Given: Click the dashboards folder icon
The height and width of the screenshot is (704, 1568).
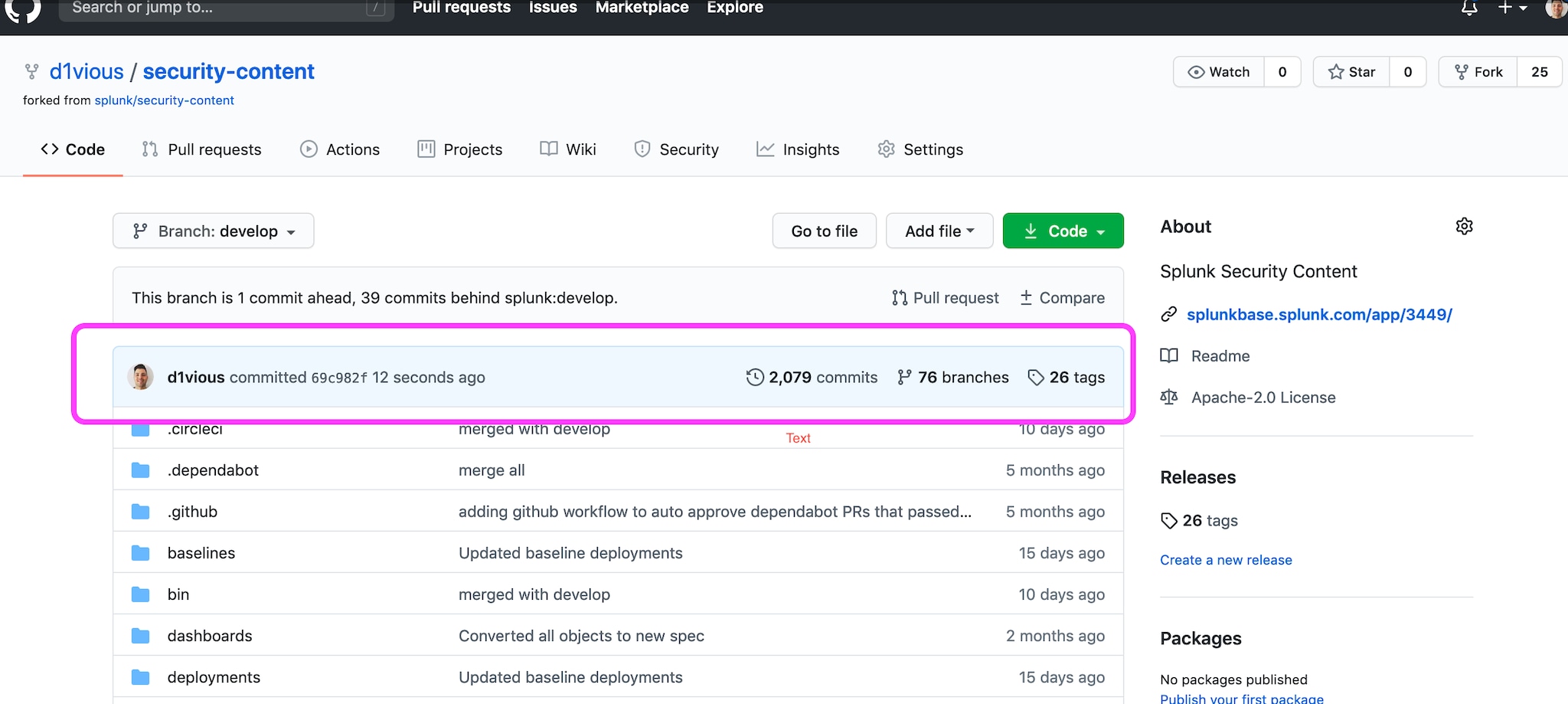Looking at the screenshot, I should [140, 636].
